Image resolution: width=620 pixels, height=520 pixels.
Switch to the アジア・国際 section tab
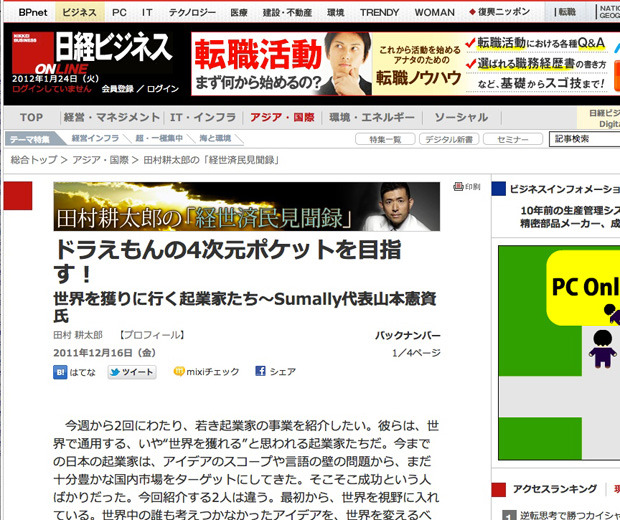pyautogui.click(x=281, y=118)
